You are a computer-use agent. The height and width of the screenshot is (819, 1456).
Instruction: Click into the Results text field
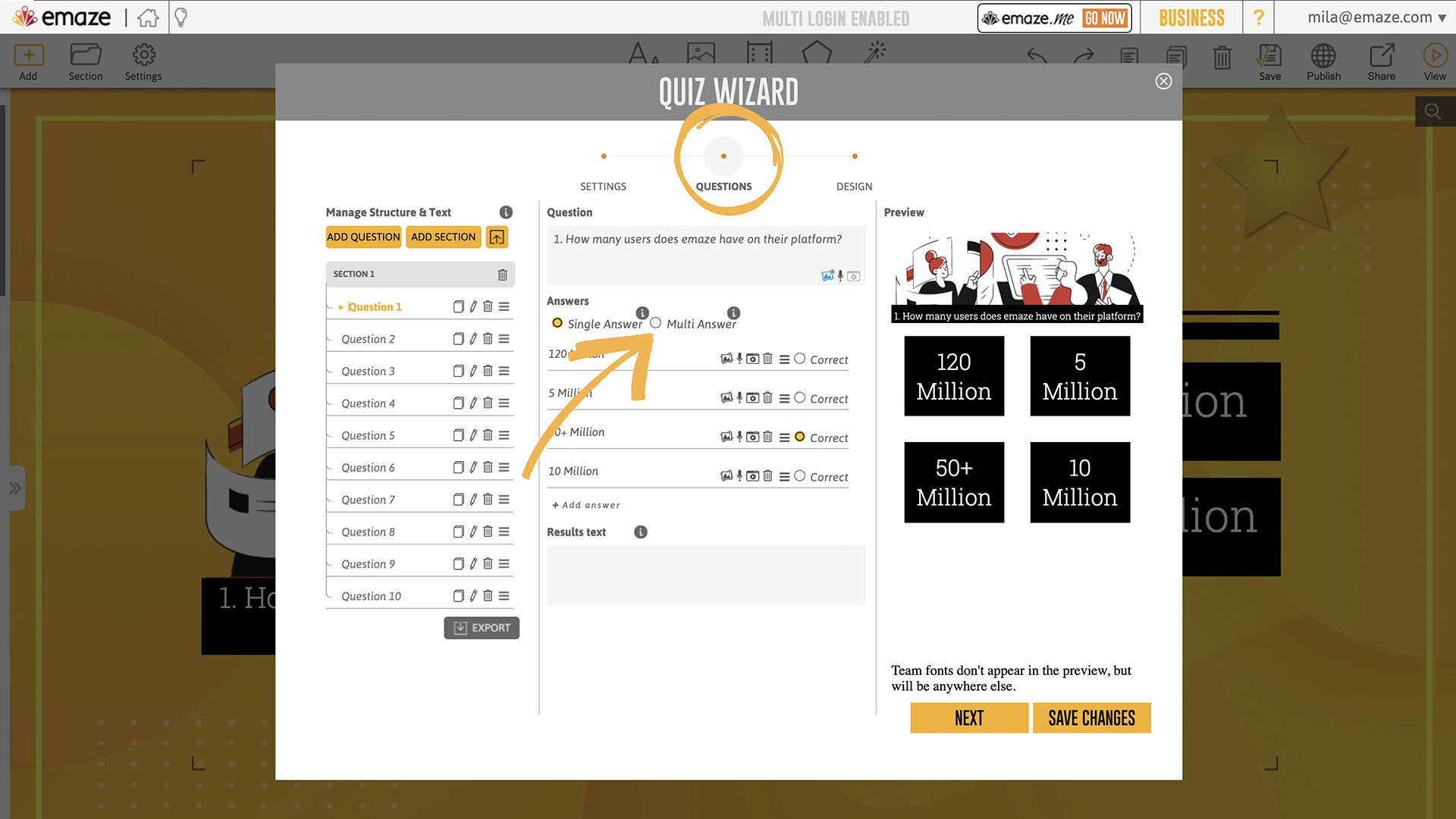click(x=705, y=575)
